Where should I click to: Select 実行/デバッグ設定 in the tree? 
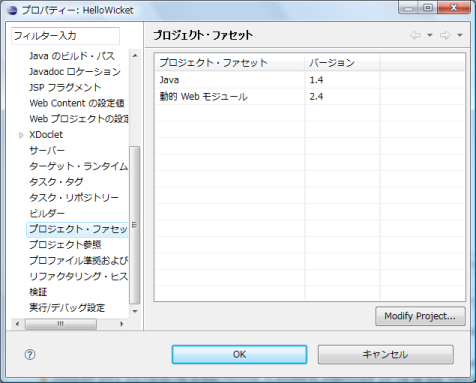coord(67,307)
